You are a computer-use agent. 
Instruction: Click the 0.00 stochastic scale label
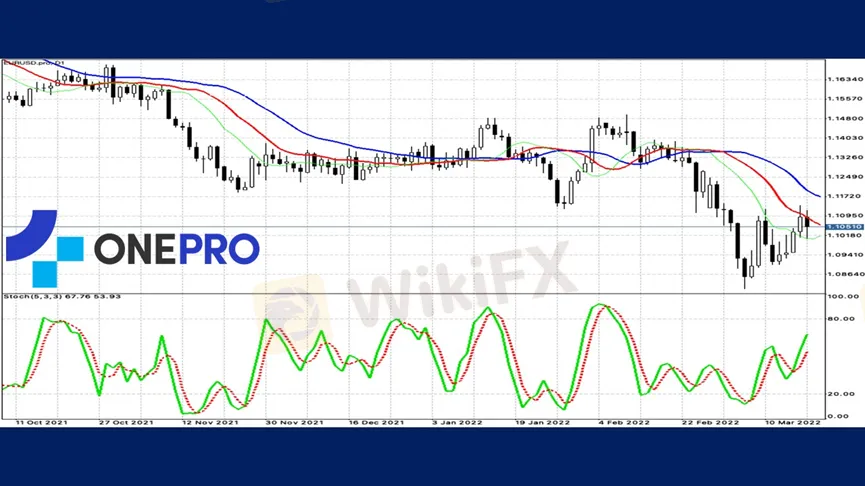pyautogui.click(x=838, y=416)
